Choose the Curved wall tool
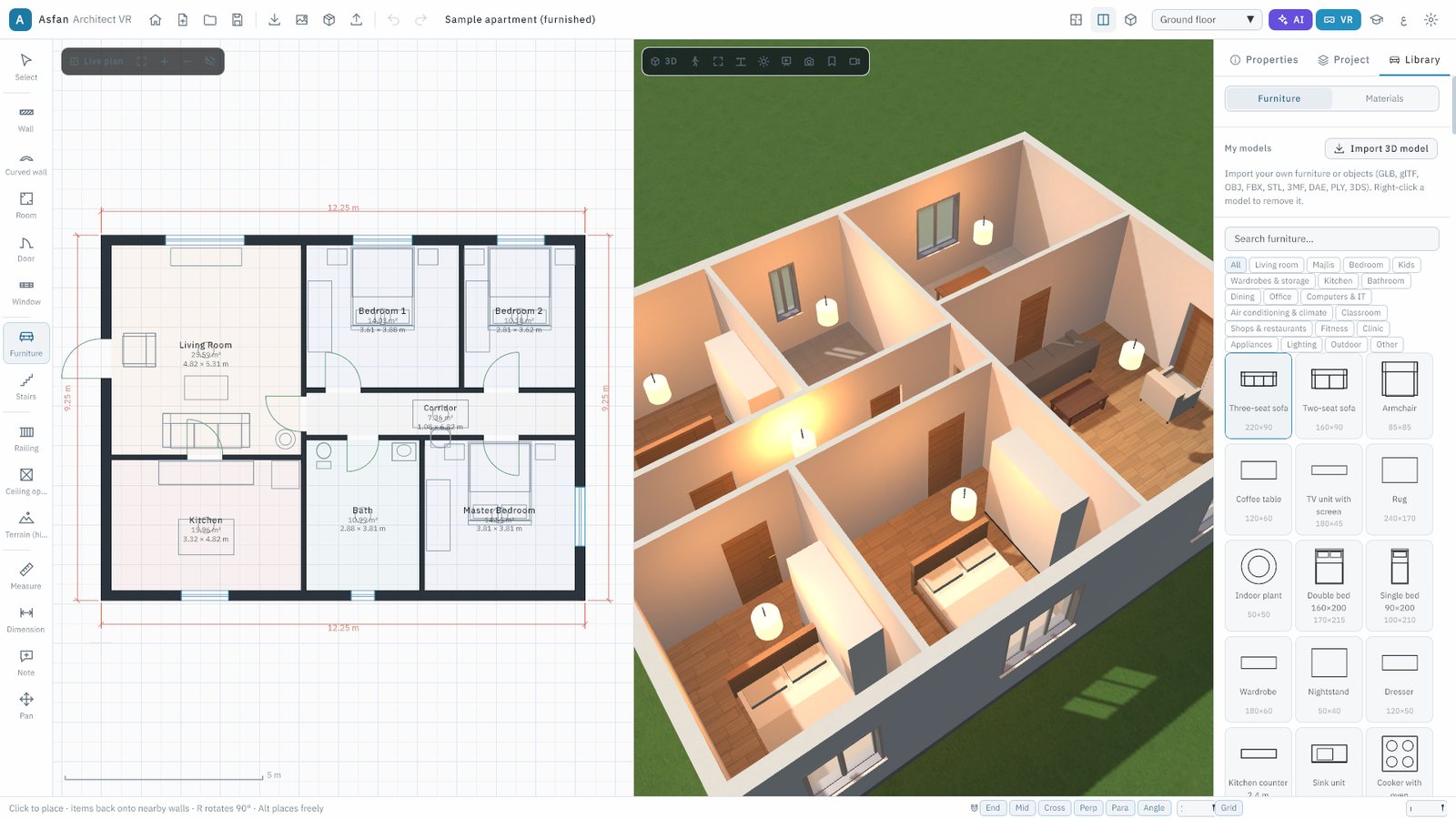The width and height of the screenshot is (1456, 819). tap(26, 163)
